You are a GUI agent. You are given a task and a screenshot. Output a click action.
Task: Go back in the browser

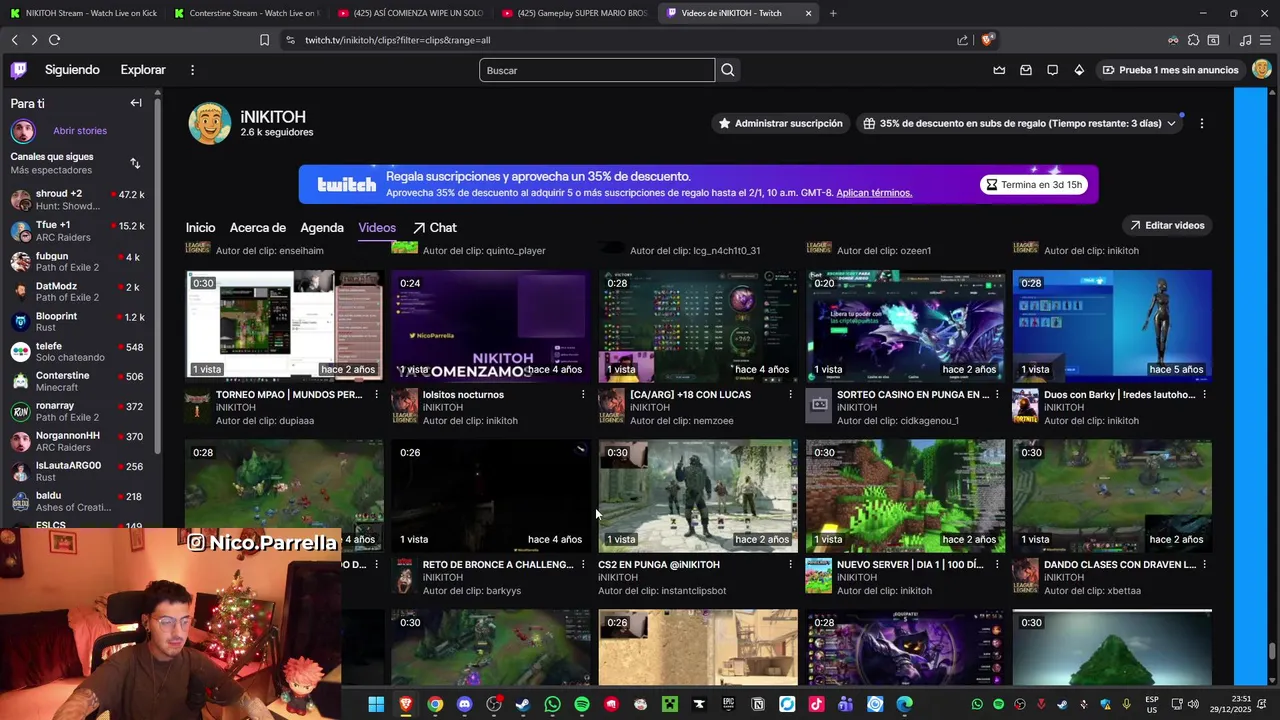(x=14, y=40)
